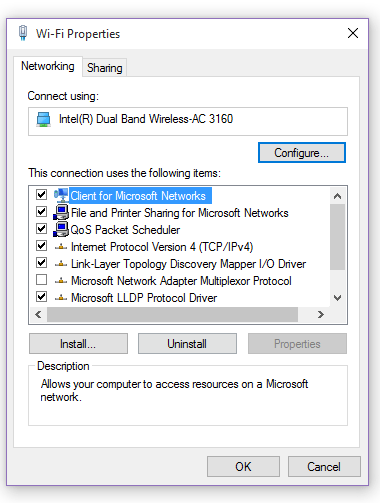This screenshot has height=503, width=380.
Task: Click the Microsoft LLDP Protocol Driver icon
Action: (61, 298)
